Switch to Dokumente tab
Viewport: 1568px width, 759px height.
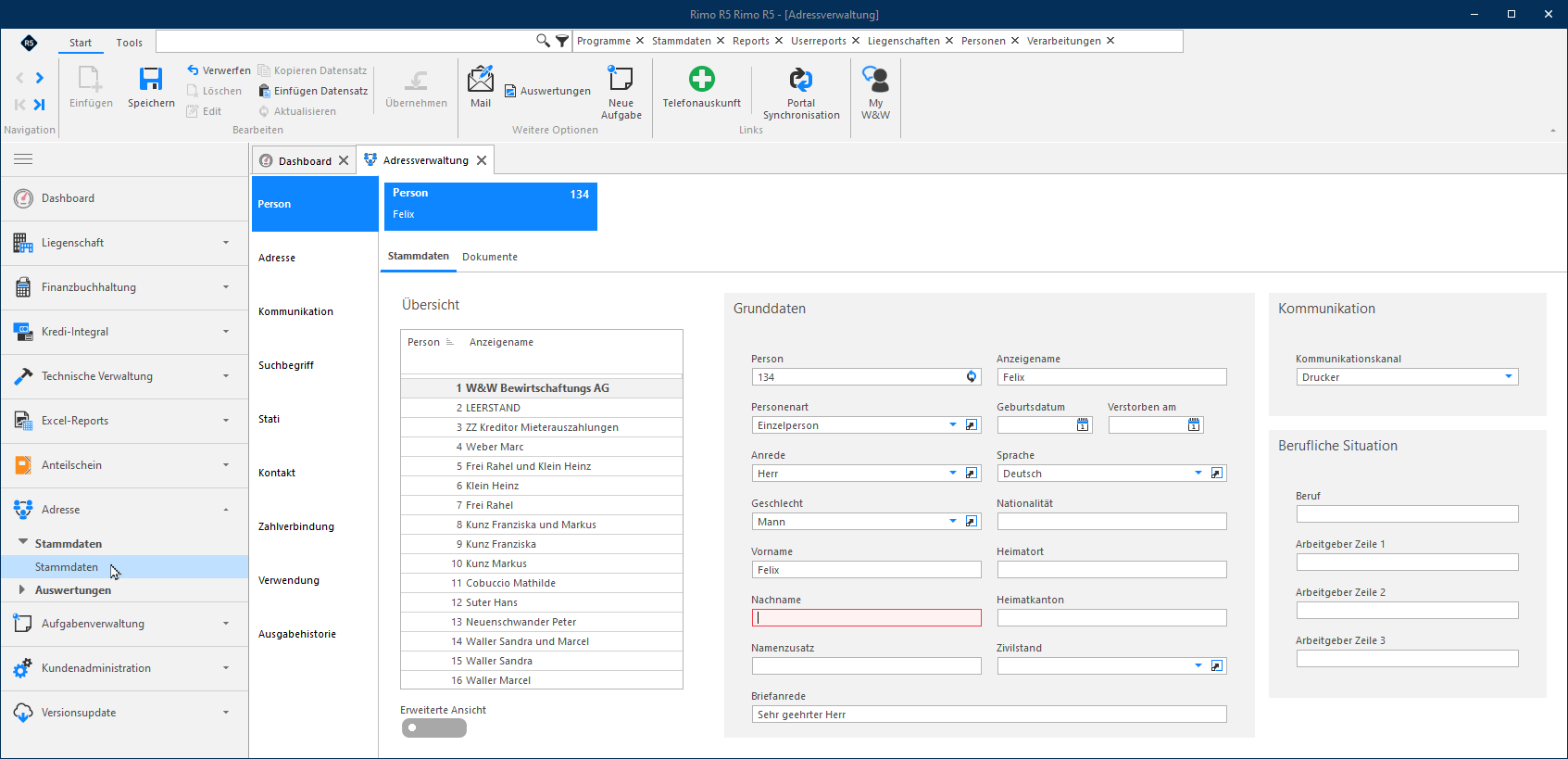pos(490,257)
